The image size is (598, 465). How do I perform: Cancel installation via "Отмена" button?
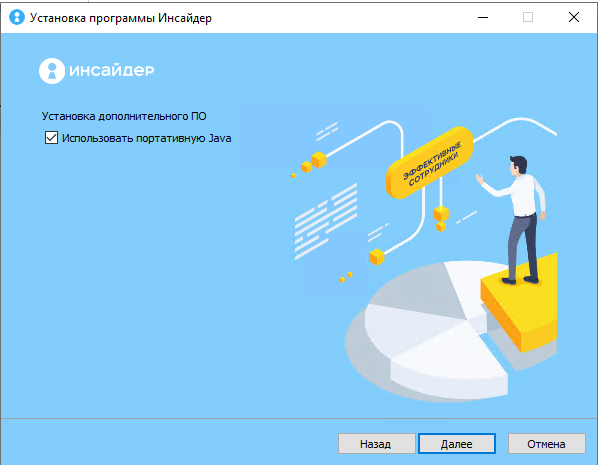coord(547,444)
